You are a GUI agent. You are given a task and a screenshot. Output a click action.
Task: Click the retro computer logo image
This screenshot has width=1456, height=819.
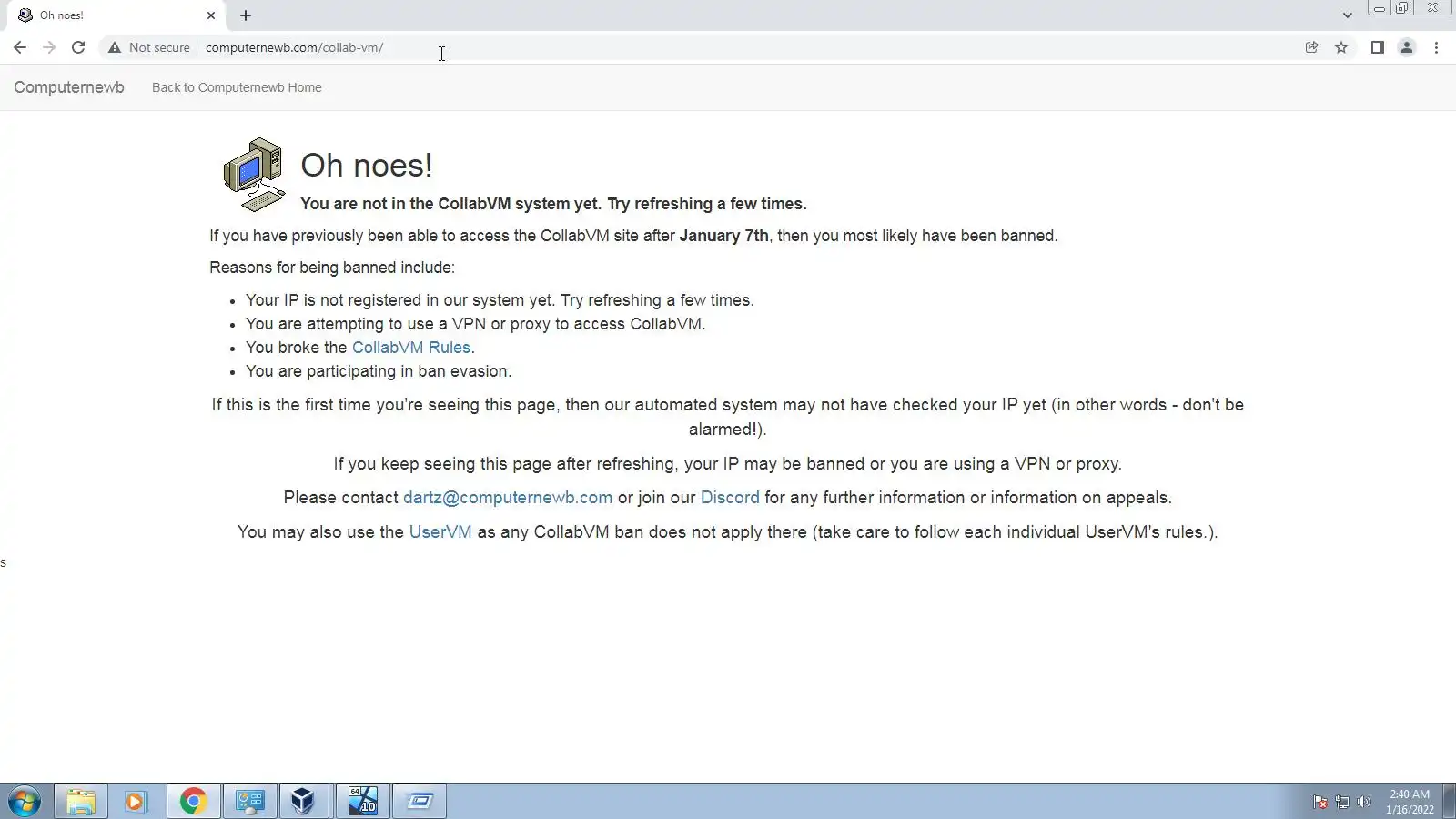pyautogui.click(x=254, y=175)
